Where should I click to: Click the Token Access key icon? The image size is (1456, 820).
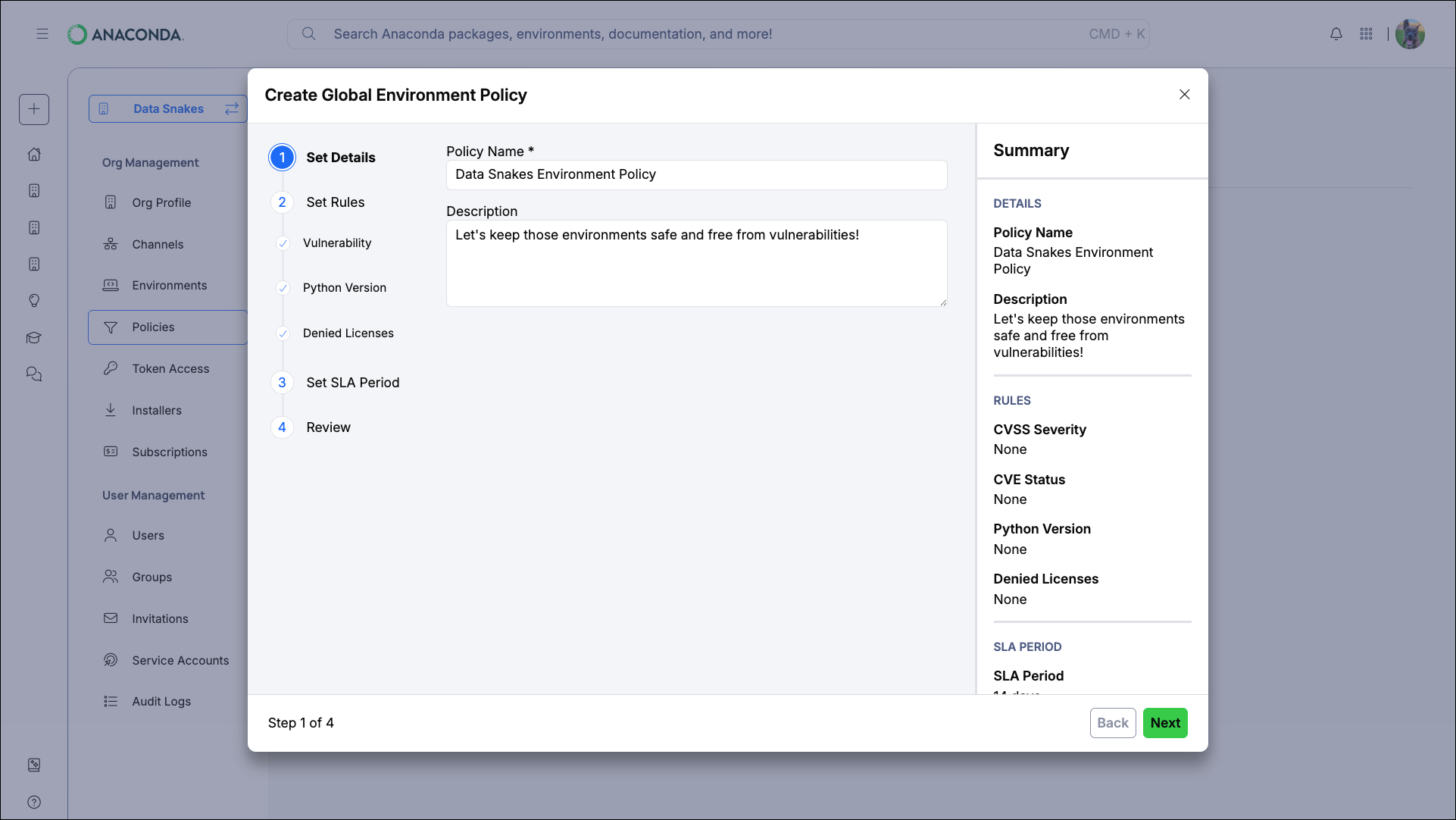(111, 368)
